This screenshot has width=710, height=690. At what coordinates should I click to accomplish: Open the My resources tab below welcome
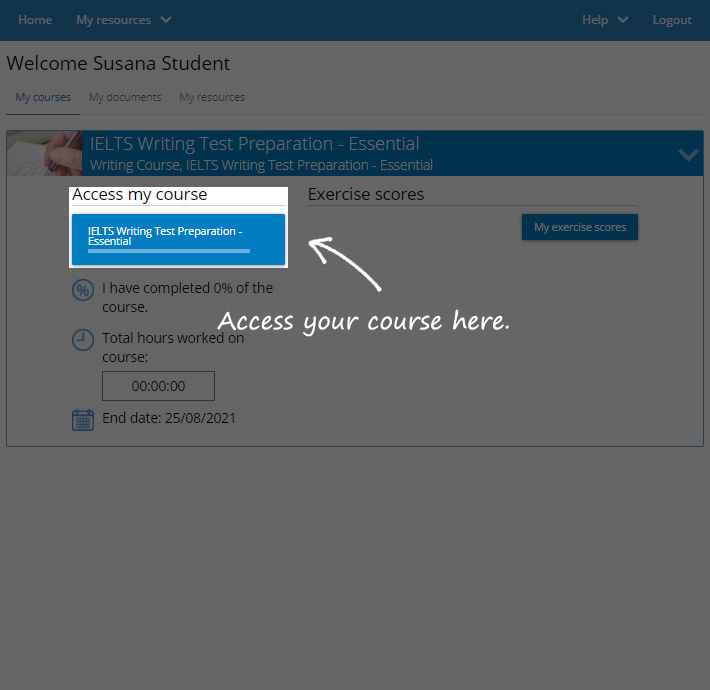[x=212, y=97]
